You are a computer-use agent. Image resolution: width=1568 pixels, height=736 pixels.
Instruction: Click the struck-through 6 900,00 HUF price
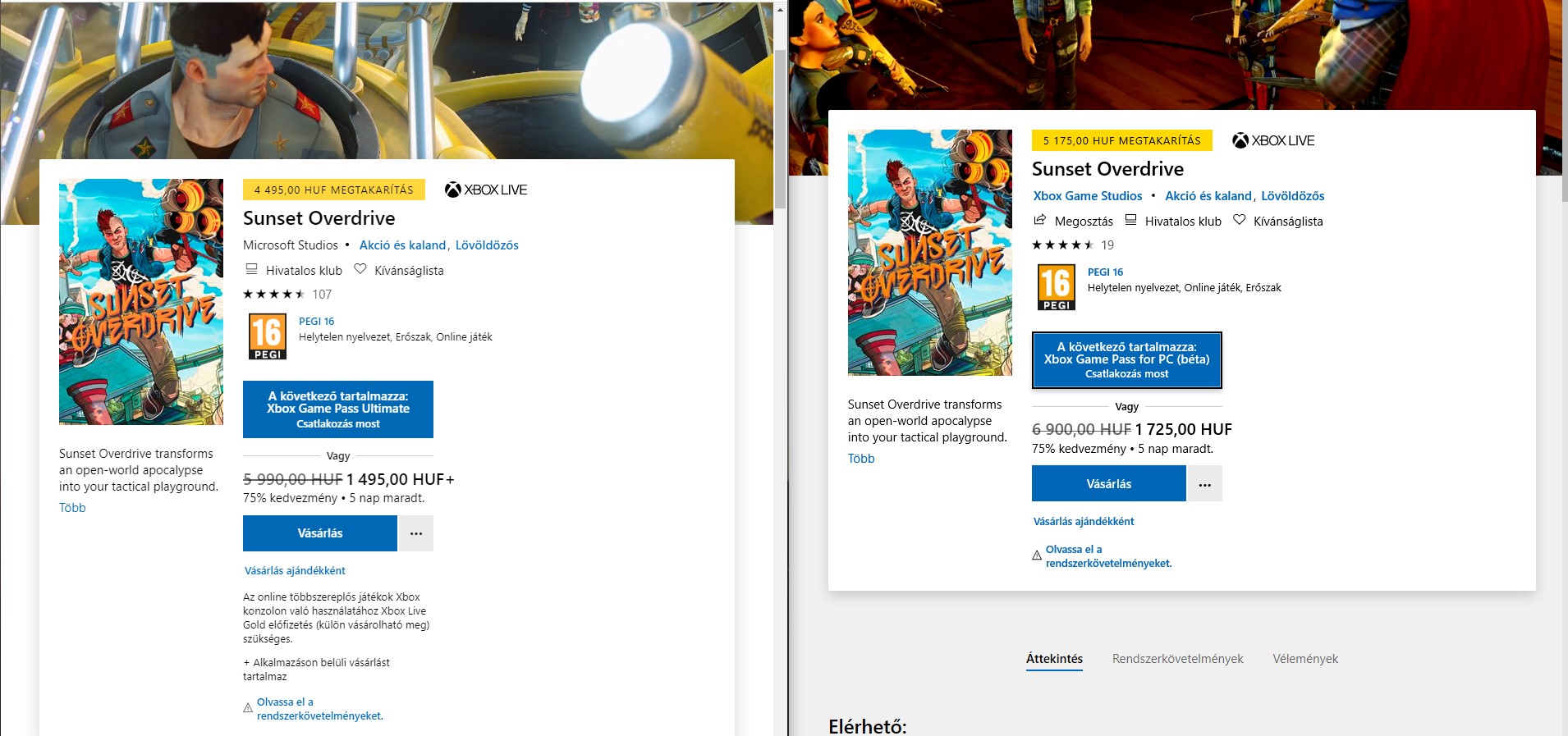pyautogui.click(x=1082, y=429)
